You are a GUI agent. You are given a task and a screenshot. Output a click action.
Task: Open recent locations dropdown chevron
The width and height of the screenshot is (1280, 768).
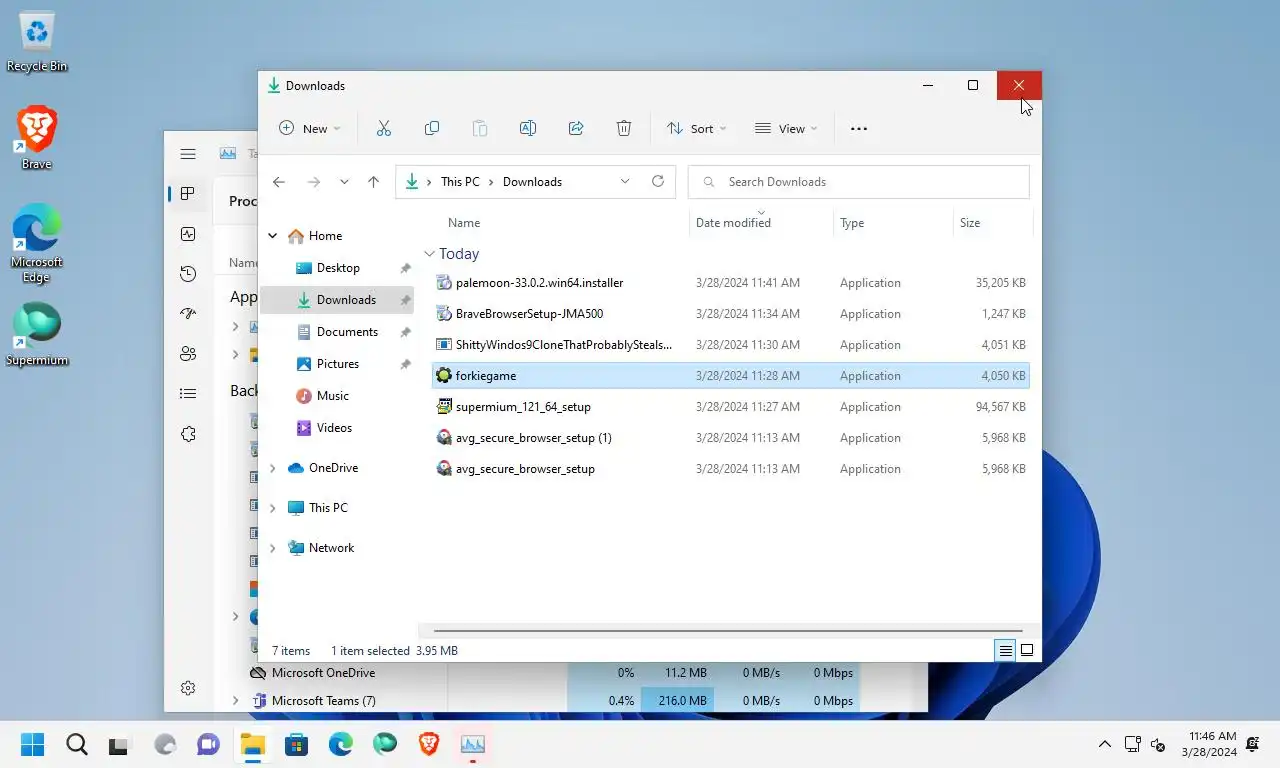click(x=344, y=182)
